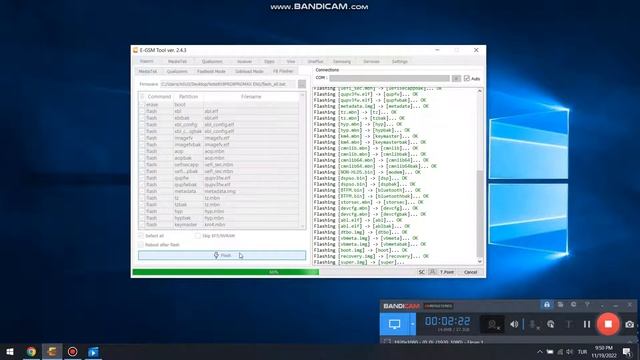
Task: Toggle Bandicam microphone icon
Action: coord(533,324)
